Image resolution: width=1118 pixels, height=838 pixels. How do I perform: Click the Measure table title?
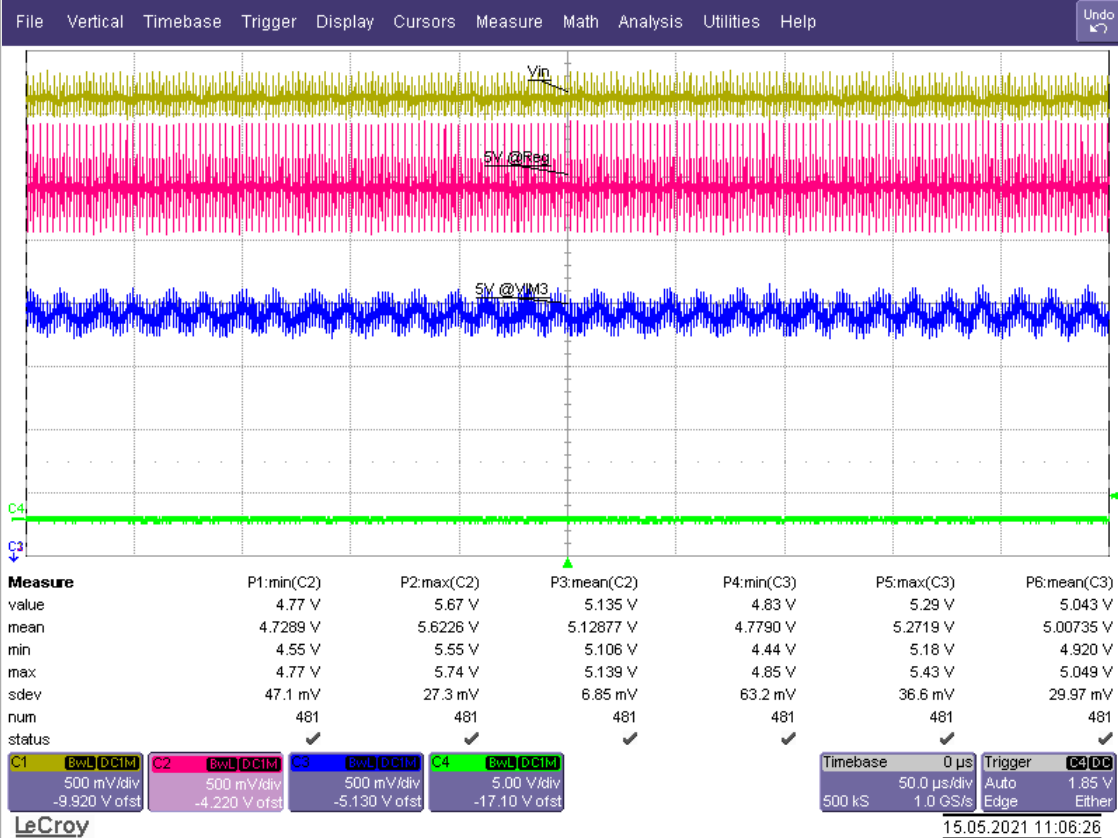[x=41, y=583]
